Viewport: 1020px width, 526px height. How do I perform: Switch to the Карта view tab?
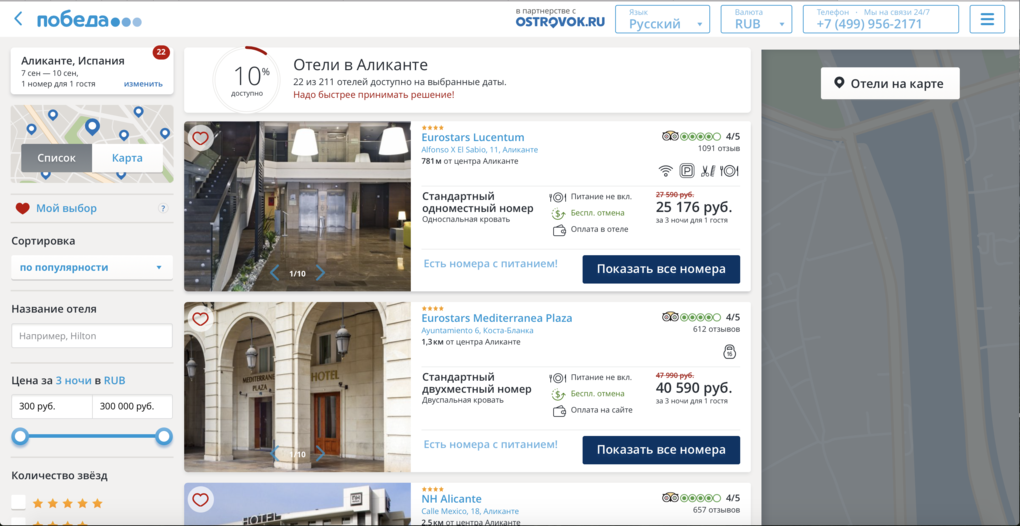[x=128, y=158]
